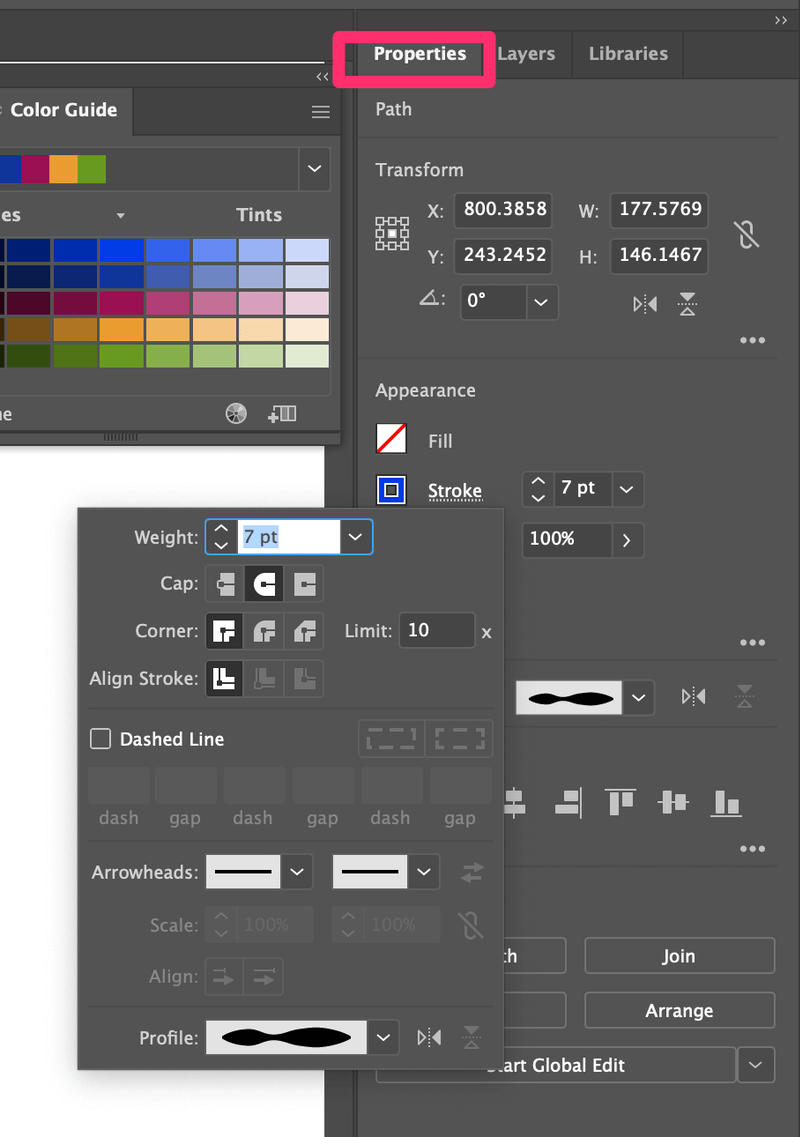800x1137 pixels.
Task: Save color group to Swatches panel
Action: (284, 413)
